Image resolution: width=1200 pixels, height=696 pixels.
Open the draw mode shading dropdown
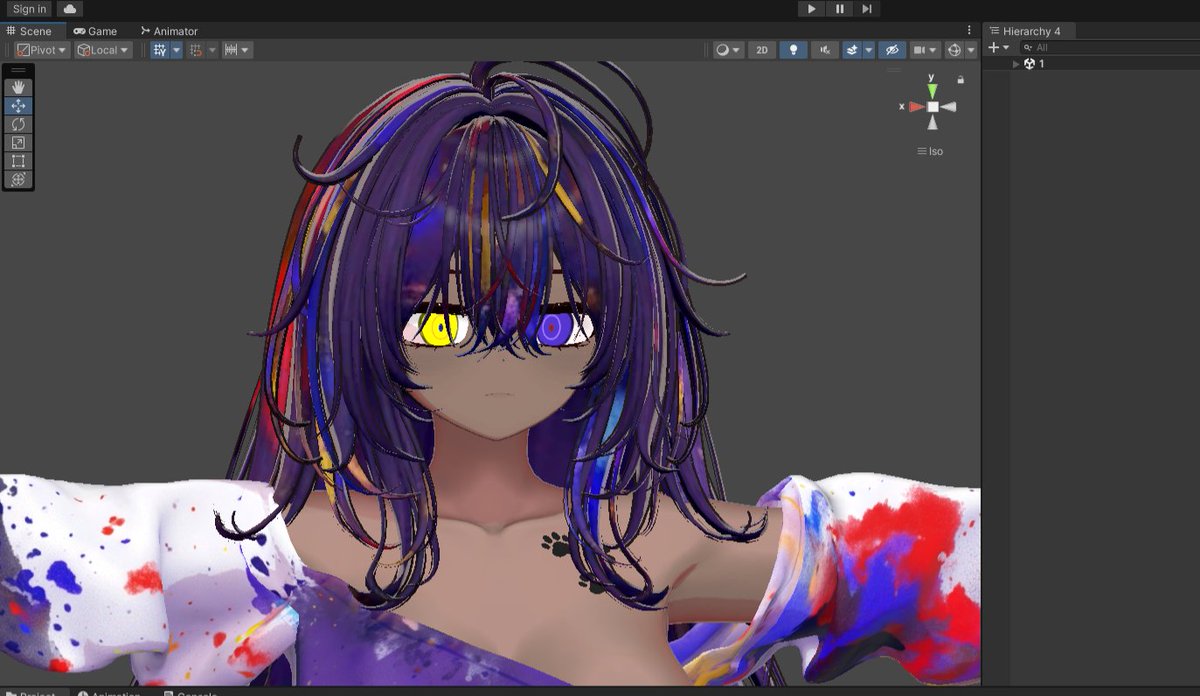point(728,50)
